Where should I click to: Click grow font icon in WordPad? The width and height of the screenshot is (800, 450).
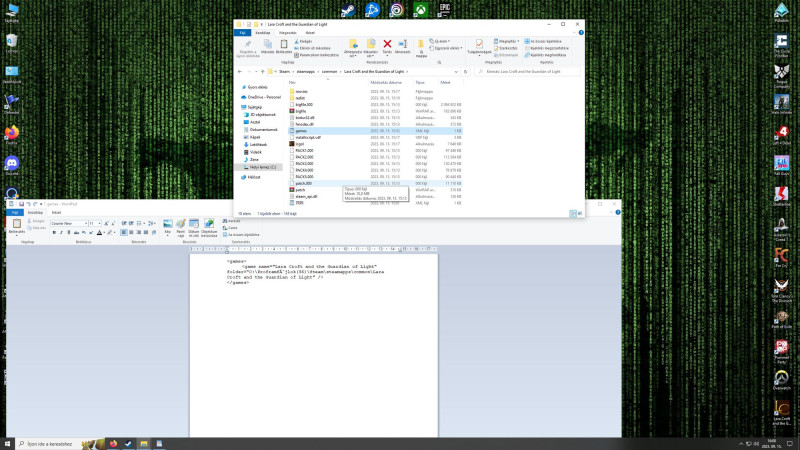point(107,223)
